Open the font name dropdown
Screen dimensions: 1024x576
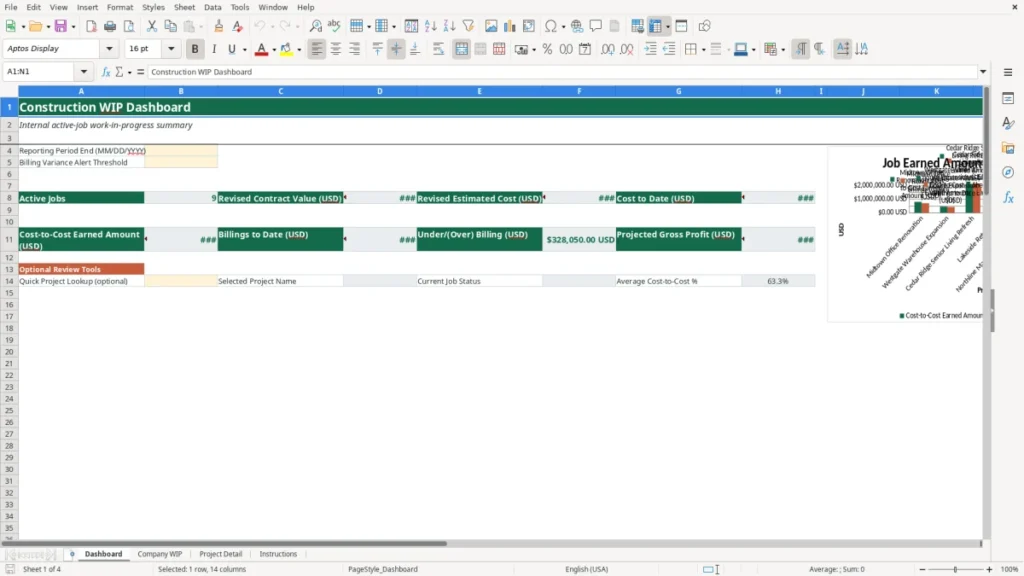tap(109, 49)
